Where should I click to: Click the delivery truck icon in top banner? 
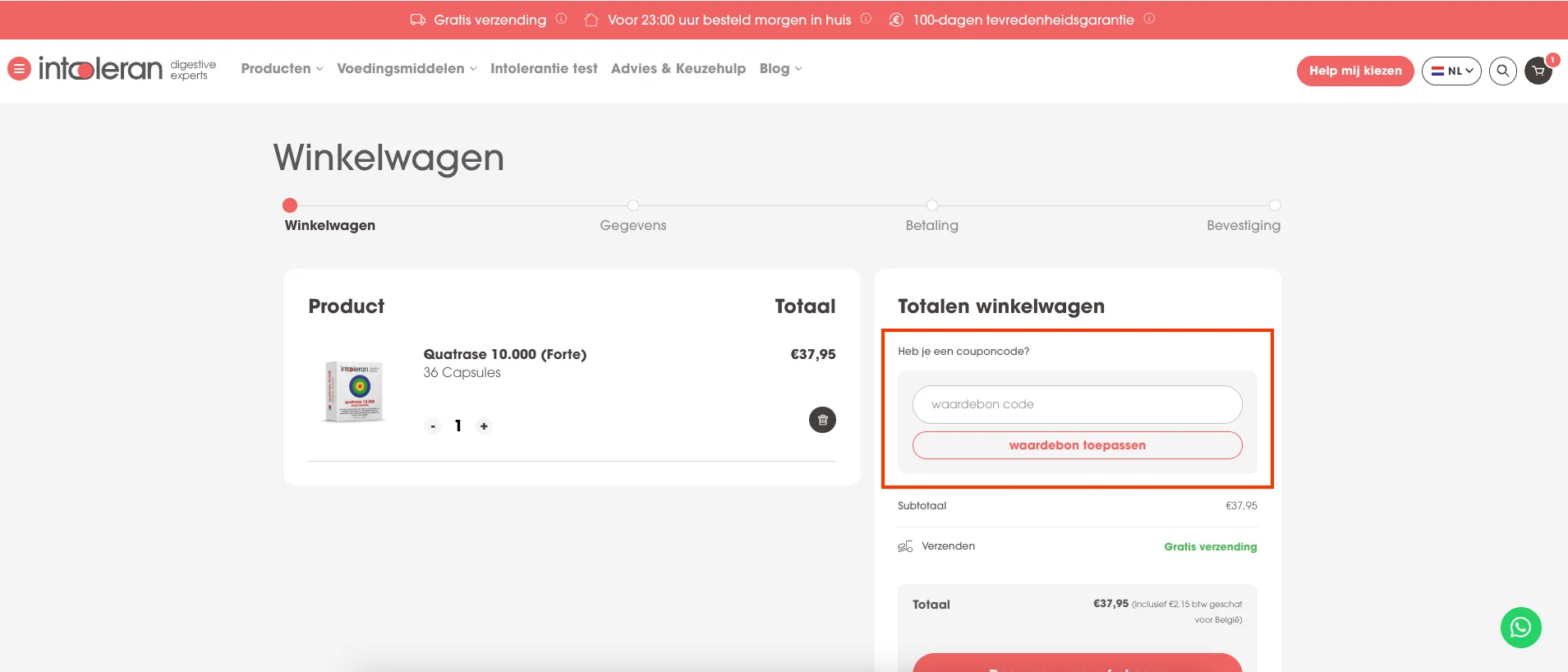(418, 20)
